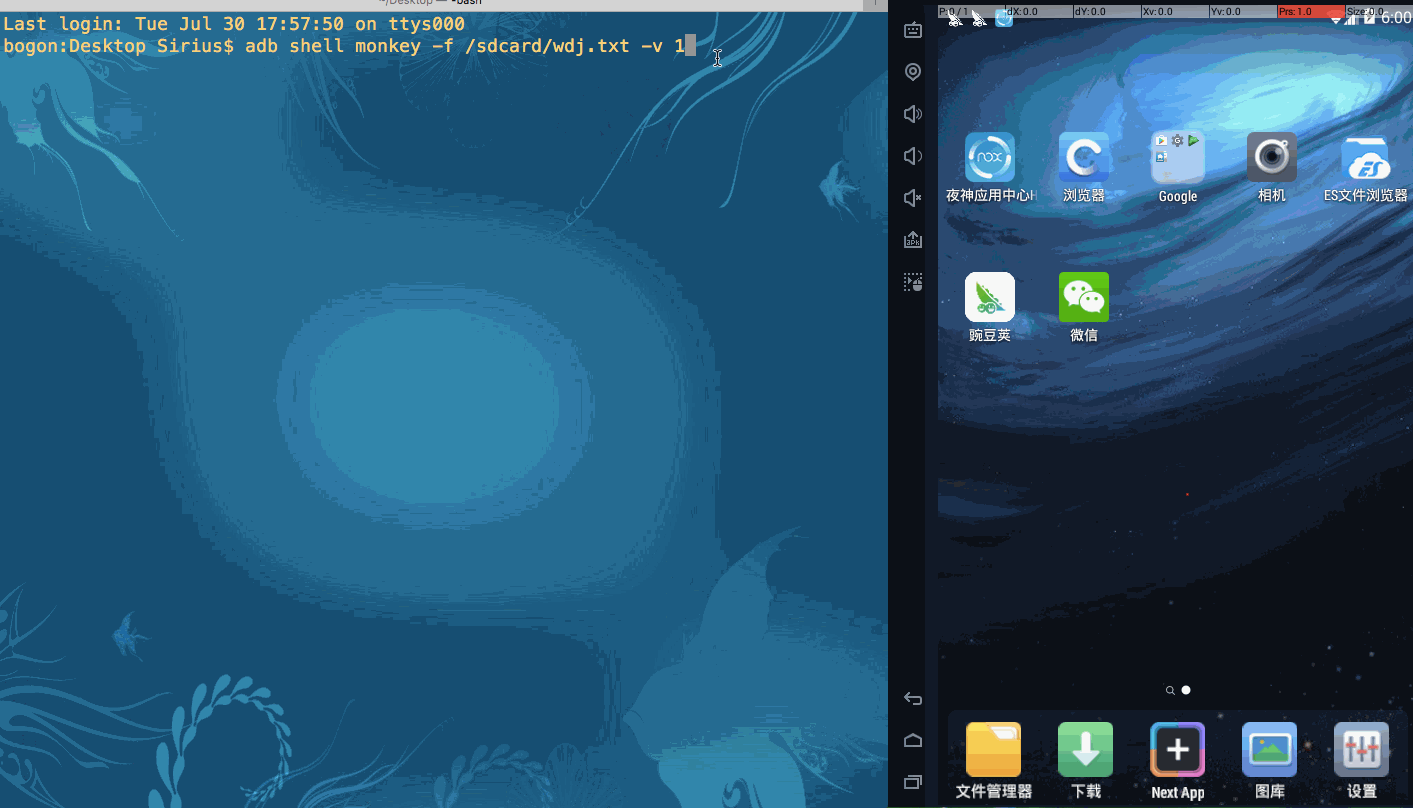Tap the first wandoujia notification icon
Screen dimensions: 1413x808
(955, 18)
